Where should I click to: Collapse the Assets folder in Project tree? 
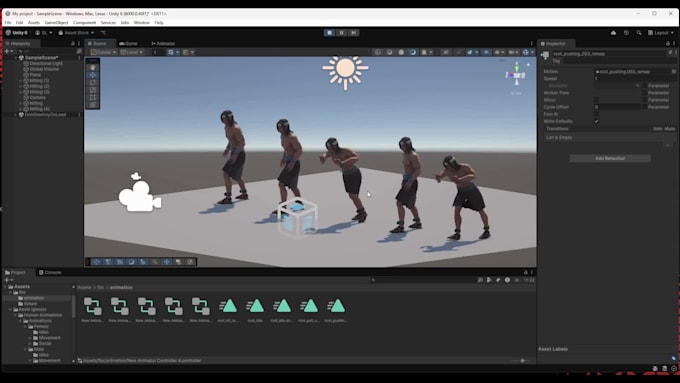5,287
